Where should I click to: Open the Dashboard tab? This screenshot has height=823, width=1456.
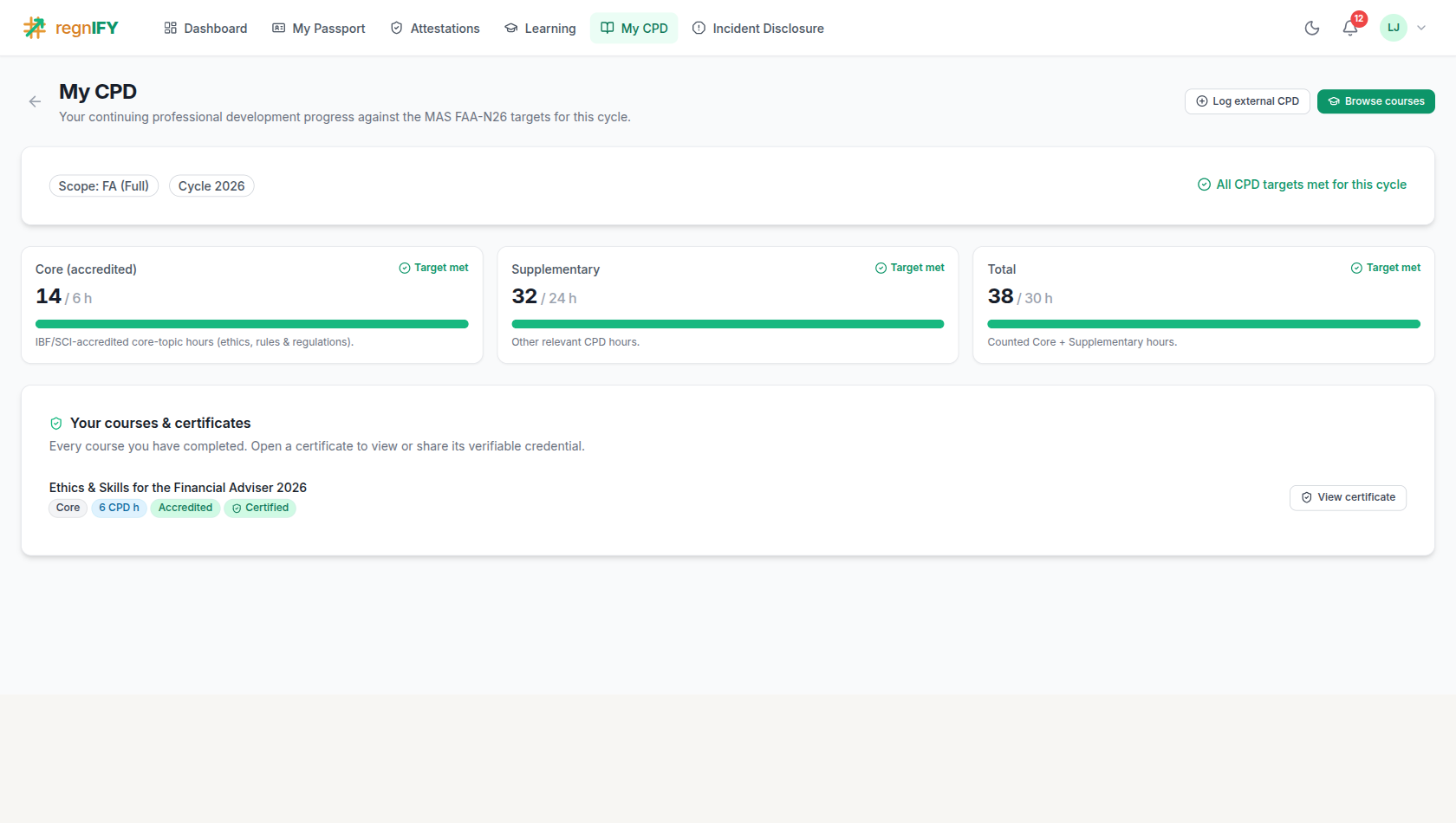[x=205, y=28]
